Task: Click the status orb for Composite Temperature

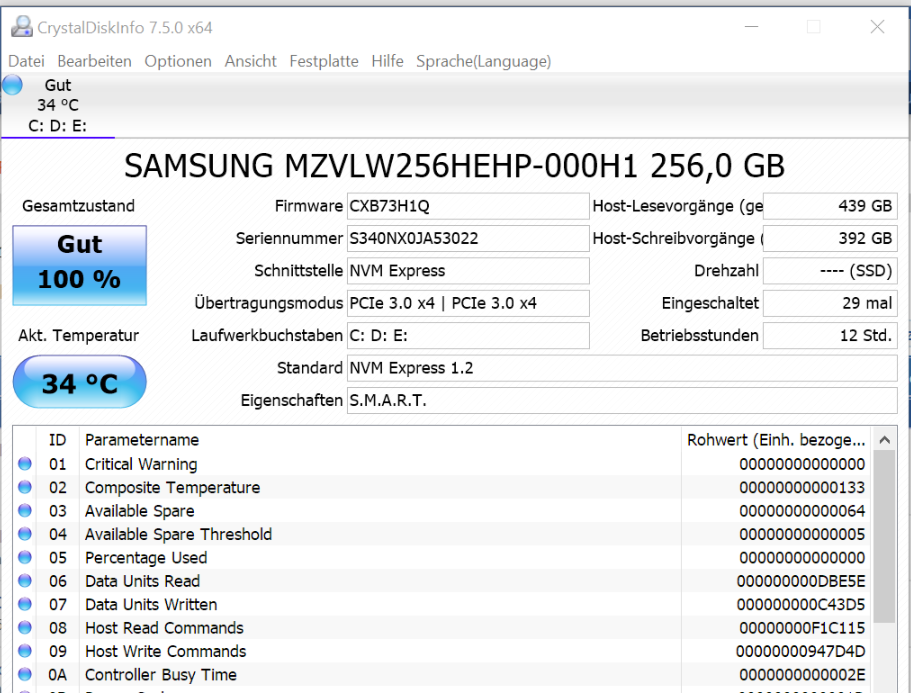Action: pyautogui.click(x=24, y=487)
